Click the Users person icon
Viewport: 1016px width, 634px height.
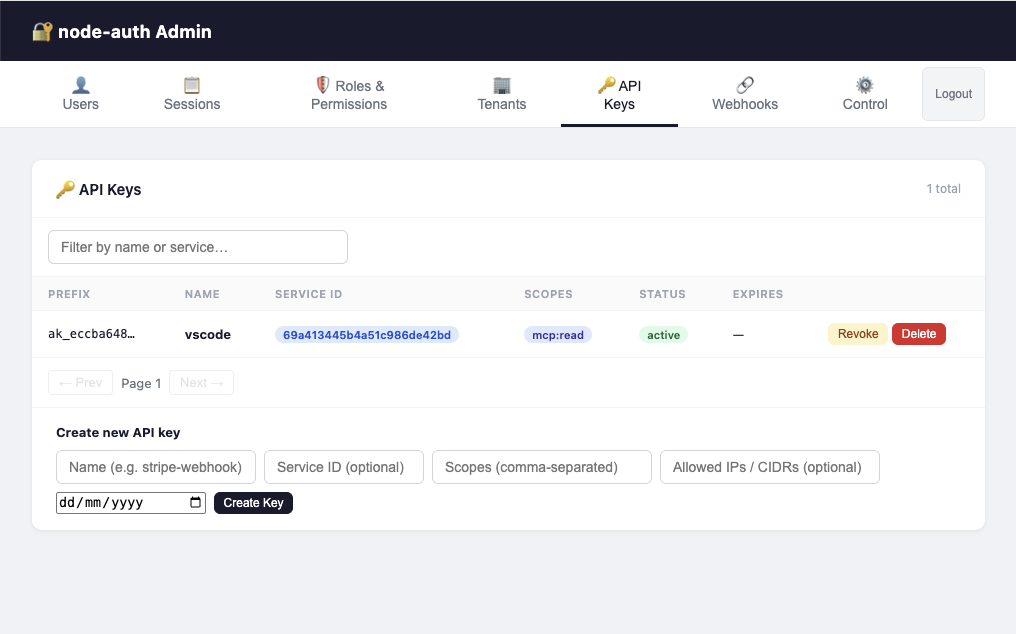pyautogui.click(x=81, y=83)
